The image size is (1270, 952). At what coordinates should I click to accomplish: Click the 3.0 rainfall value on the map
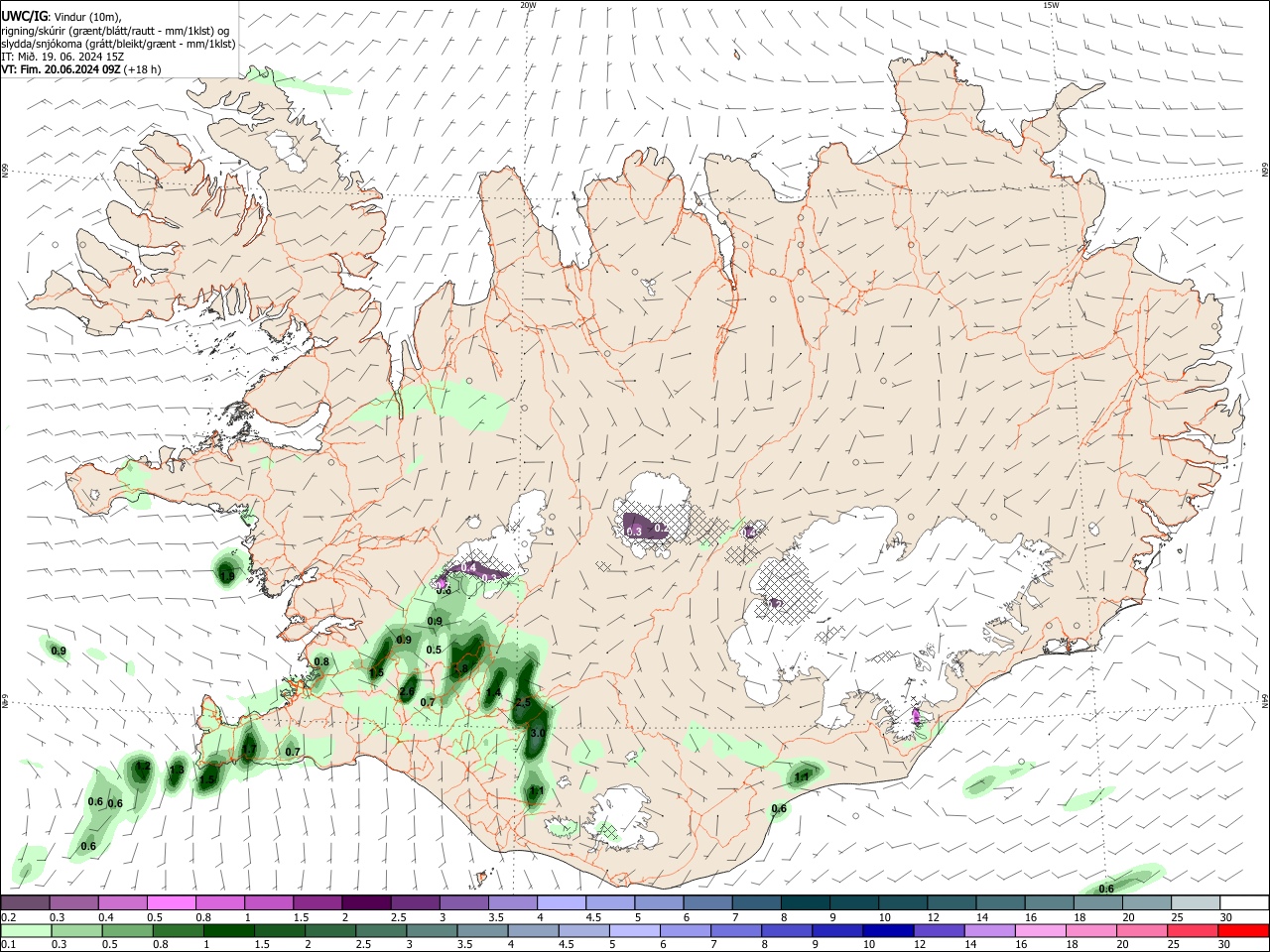(538, 733)
